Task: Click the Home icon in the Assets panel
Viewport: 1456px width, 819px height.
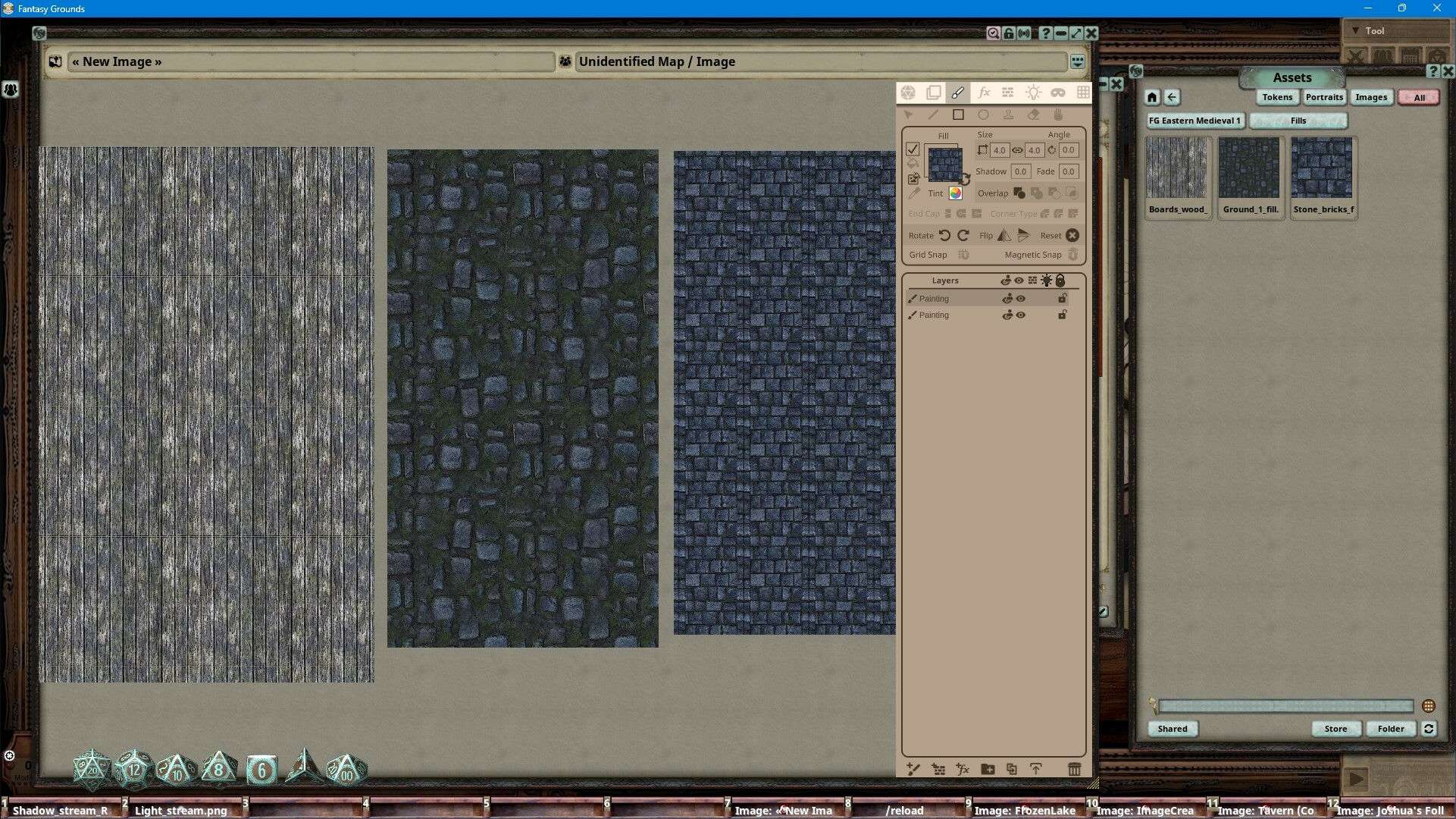Action: point(1151,97)
